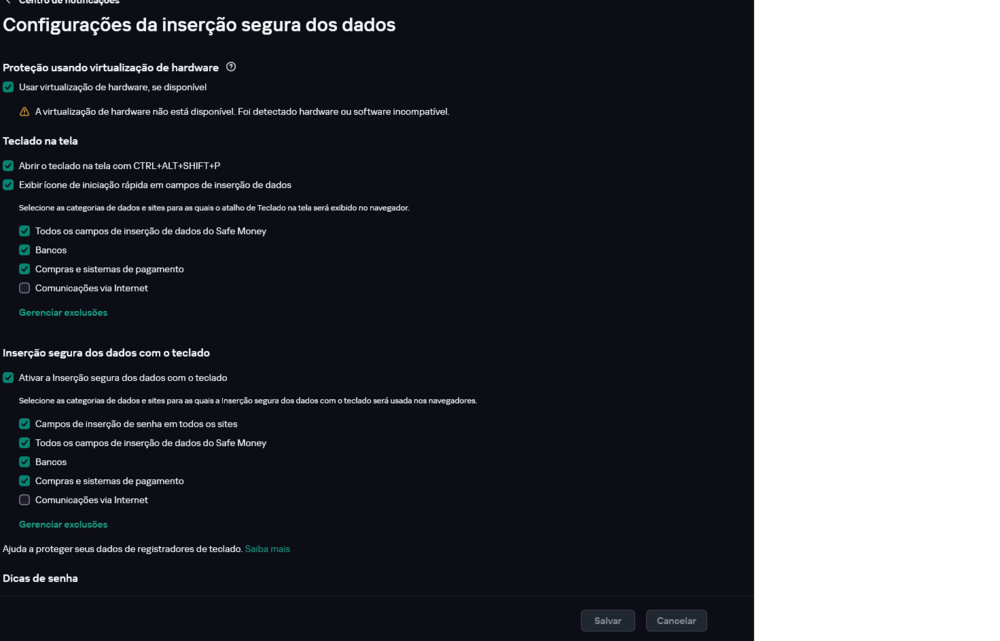This screenshot has width=1000, height=641.
Task: Toggle 'Ativar a Inserção segura dos dados com o teclado'
Action: coord(8,378)
